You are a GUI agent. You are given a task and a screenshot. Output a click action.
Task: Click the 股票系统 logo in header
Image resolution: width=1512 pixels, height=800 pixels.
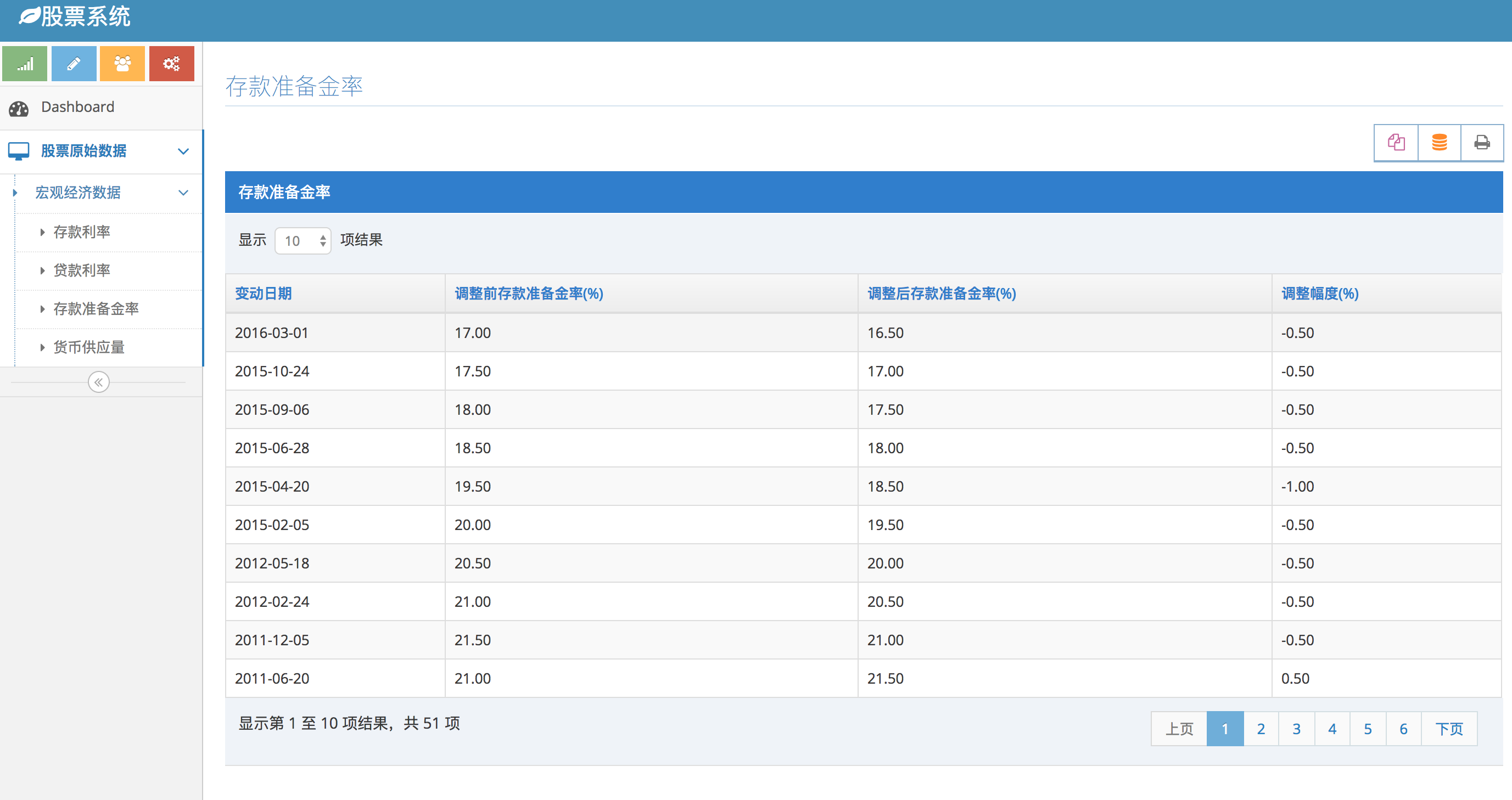(75, 16)
